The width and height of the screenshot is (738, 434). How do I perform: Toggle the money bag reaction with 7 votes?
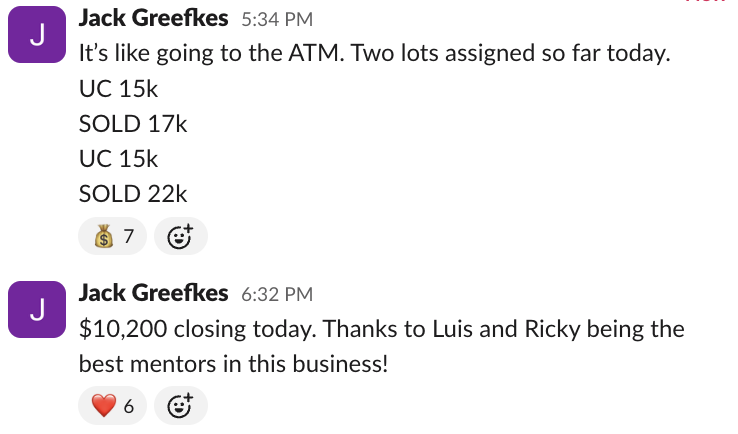click(x=112, y=237)
